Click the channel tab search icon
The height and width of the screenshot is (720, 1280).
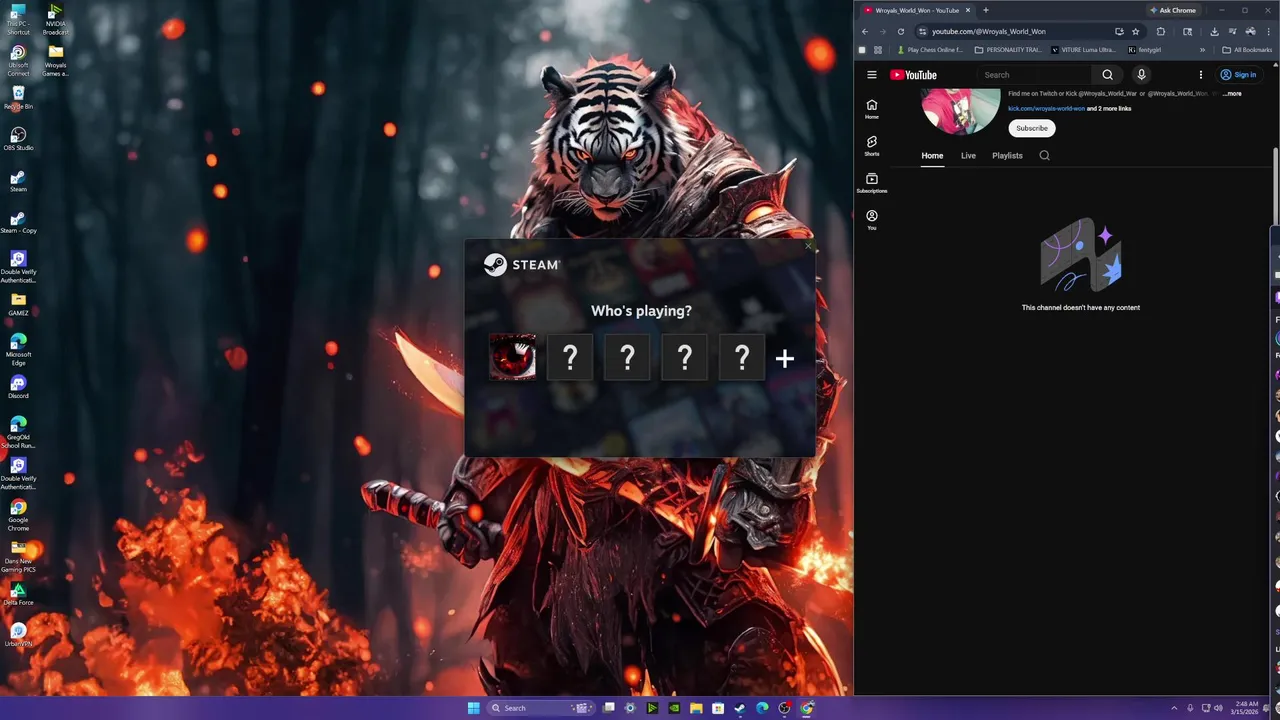coord(1044,156)
